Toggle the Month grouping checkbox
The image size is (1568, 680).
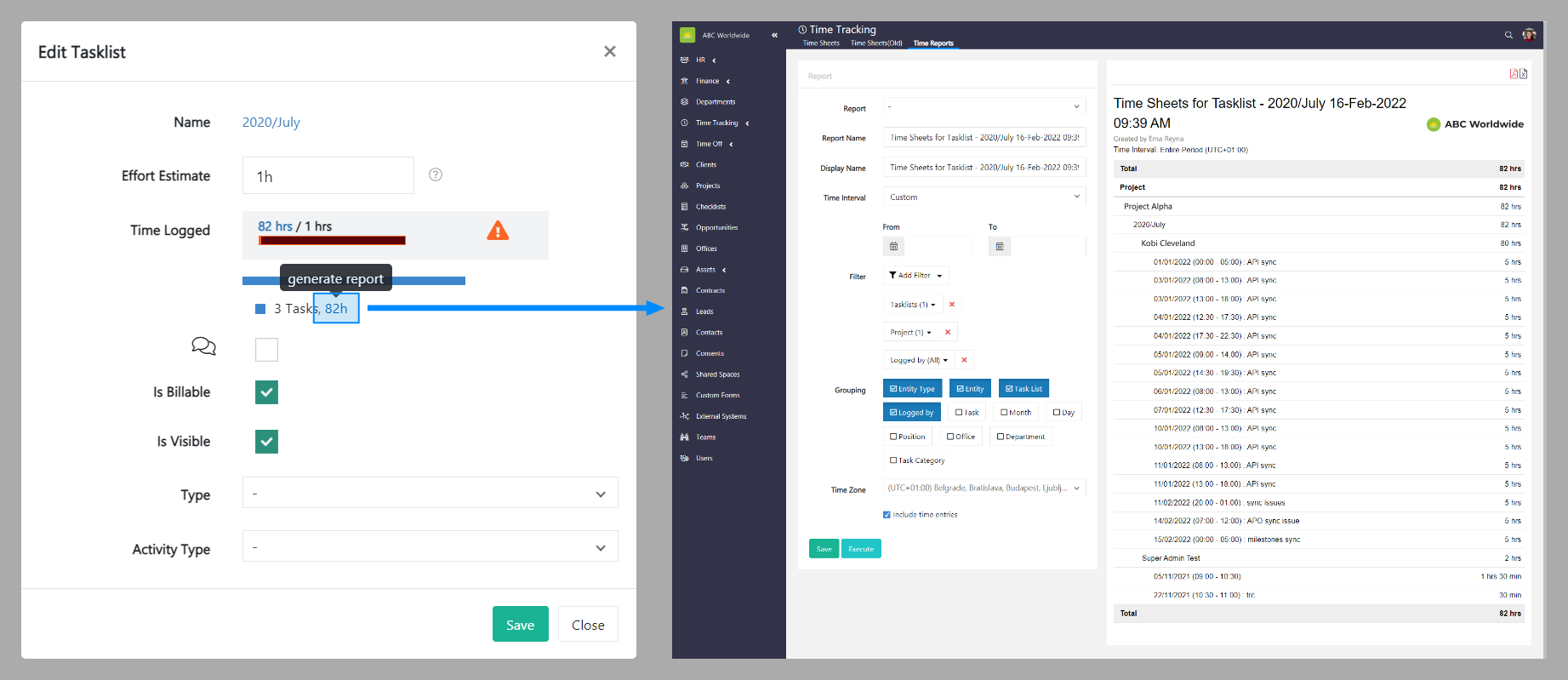pos(1005,413)
